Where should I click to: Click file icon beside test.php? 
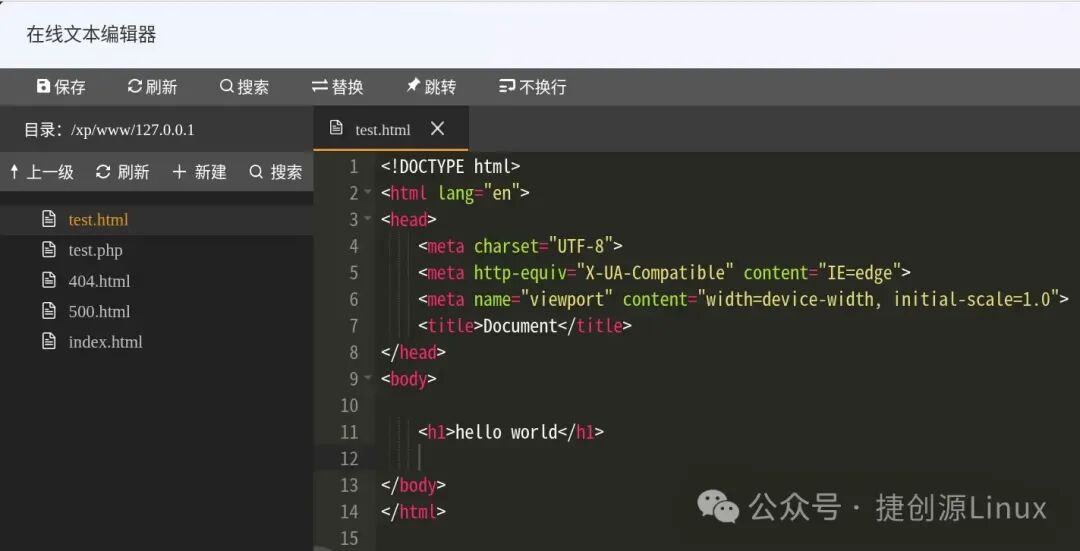click(49, 249)
